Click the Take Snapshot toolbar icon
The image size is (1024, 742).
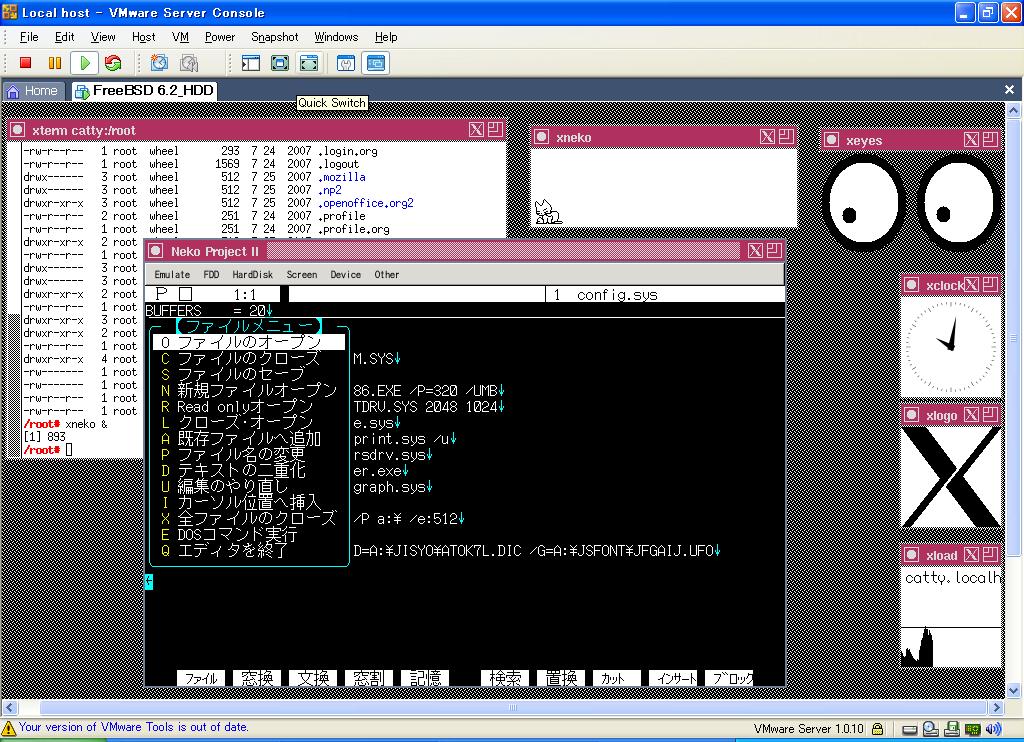[159, 63]
